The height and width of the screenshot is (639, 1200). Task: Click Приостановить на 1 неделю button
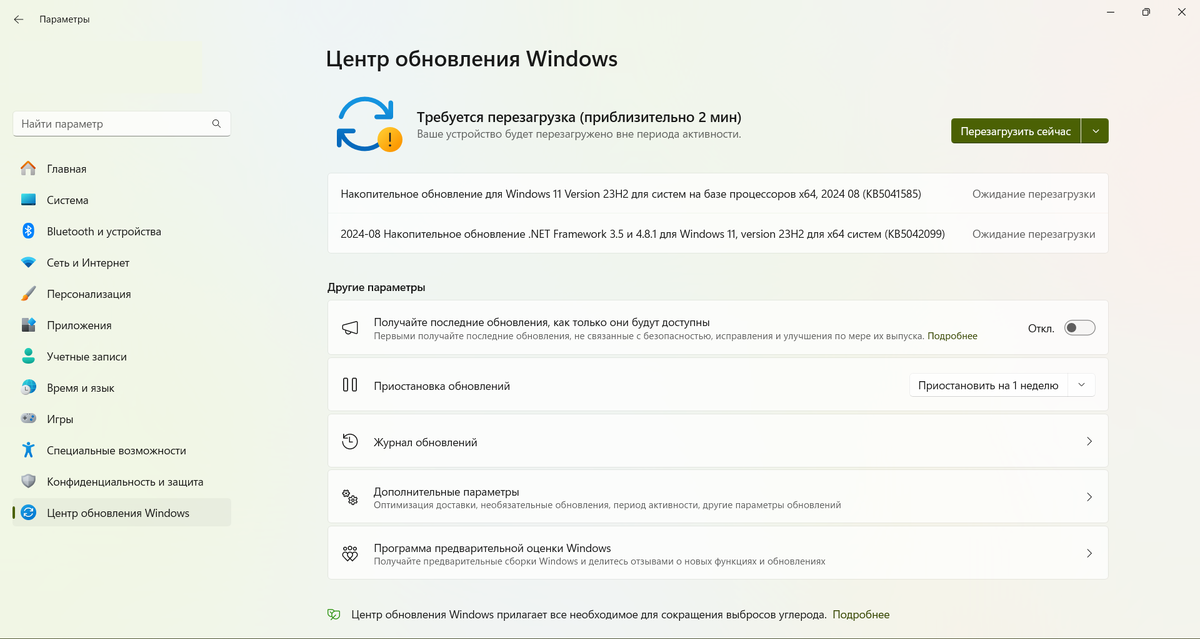pos(988,385)
